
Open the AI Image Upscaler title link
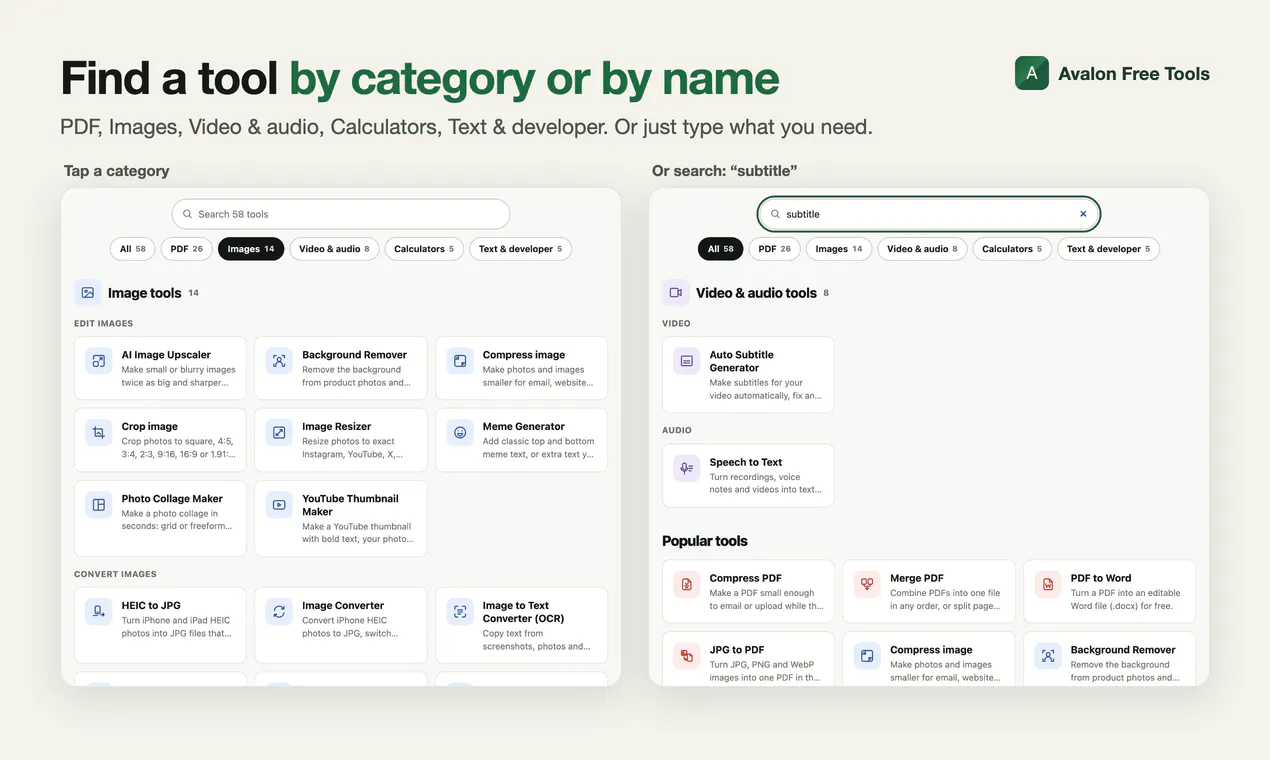pos(166,355)
